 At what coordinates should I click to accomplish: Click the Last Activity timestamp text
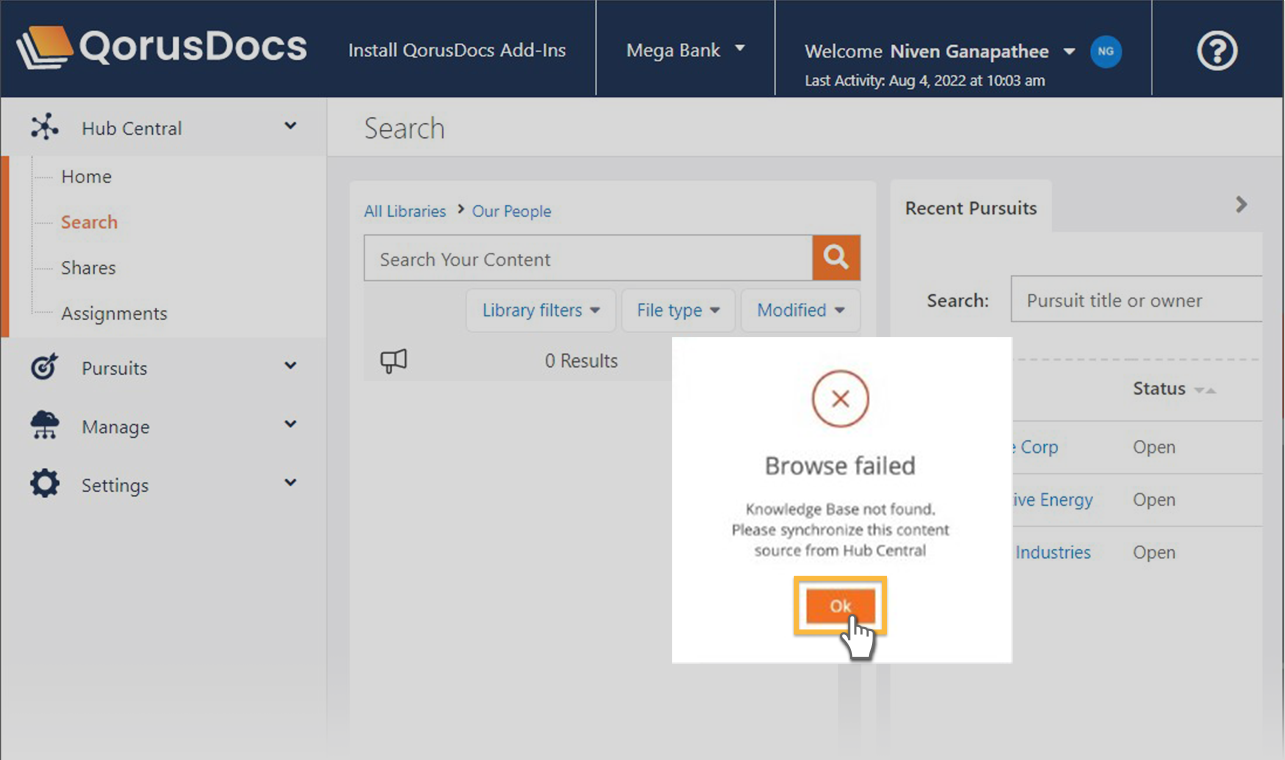point(925,81)
